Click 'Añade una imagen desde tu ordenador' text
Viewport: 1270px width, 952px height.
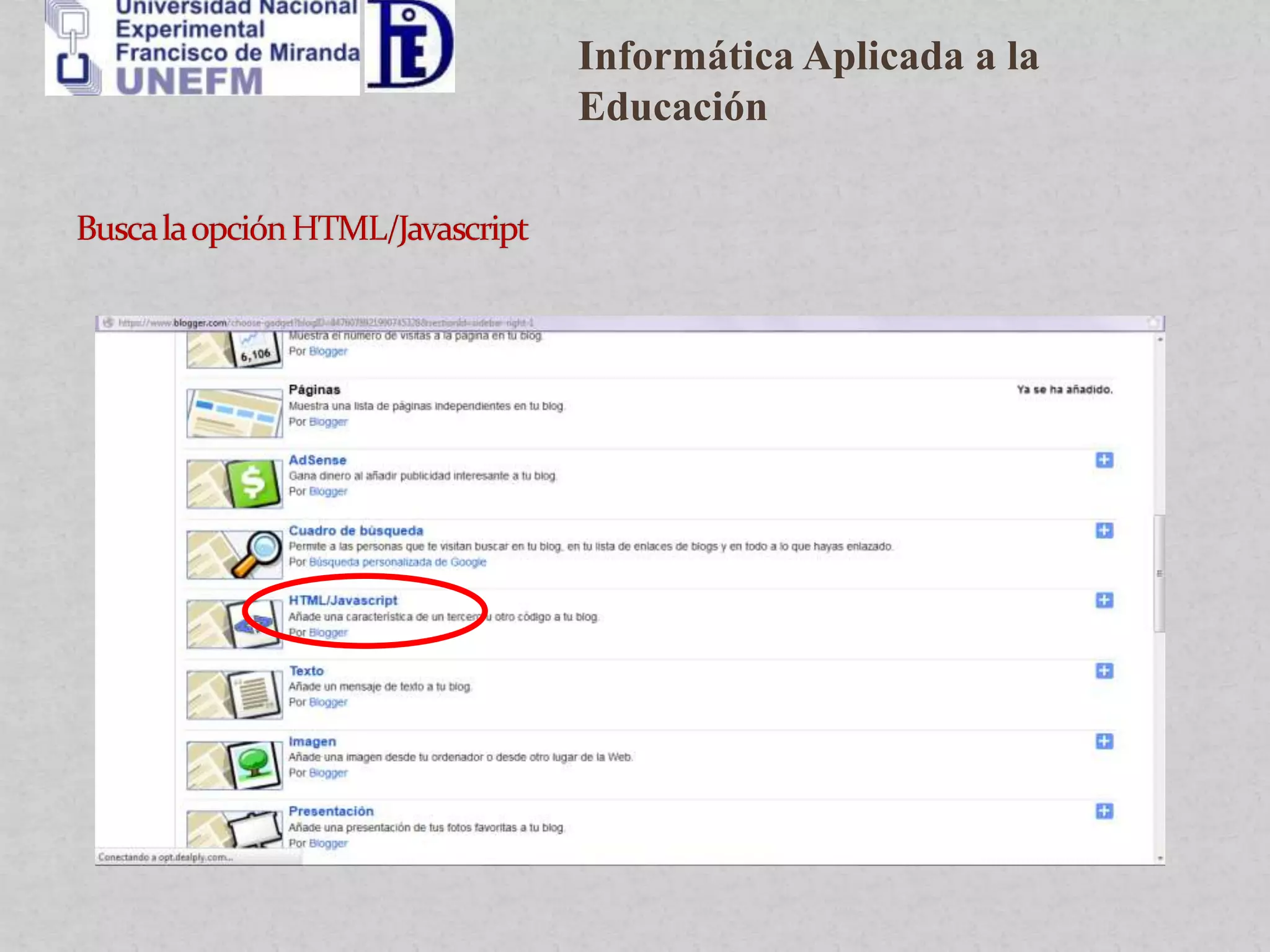[x=461, y=757]
